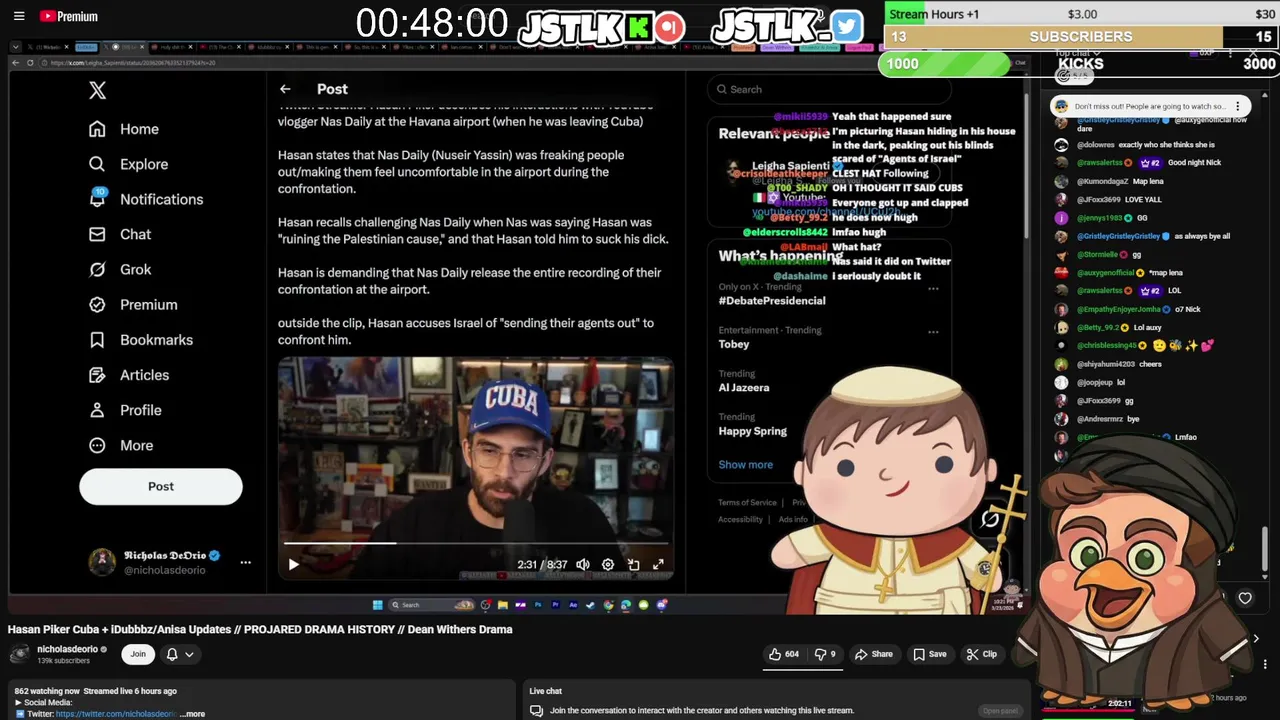1280x720 pixels.
Task: Click the Clip scissors button
Action: click(981, 654)
